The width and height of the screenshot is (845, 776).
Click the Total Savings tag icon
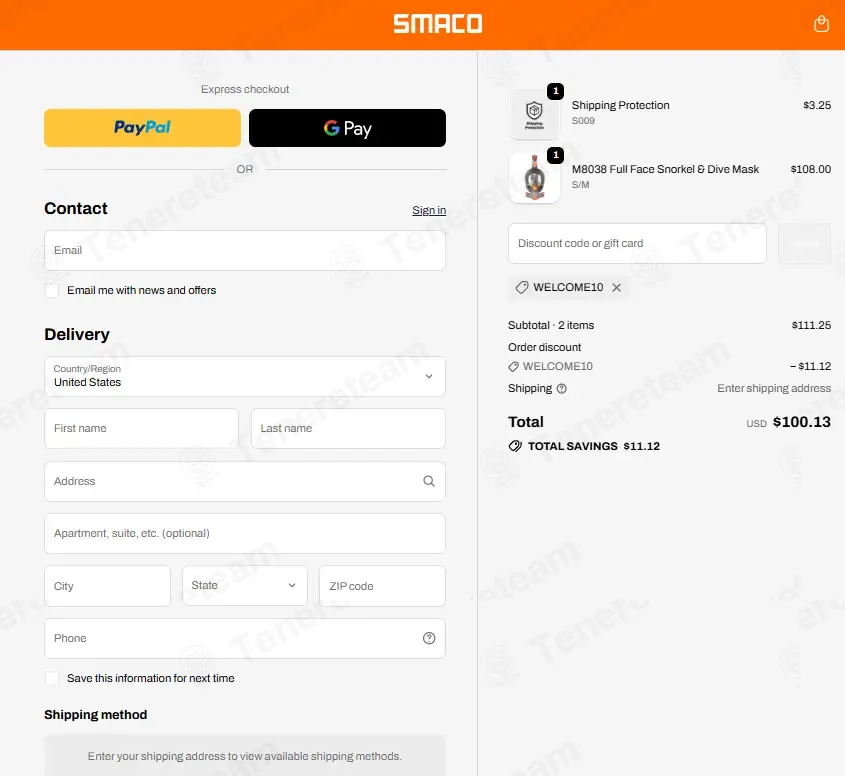515,446
